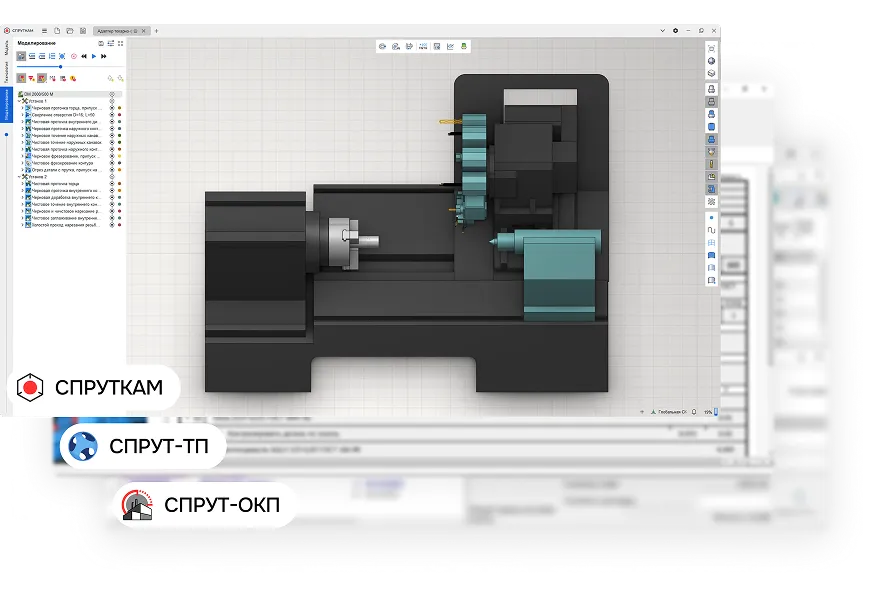Click the СПРУТКАМ product label badge
Screen dimensions: 870x604
pos(93,387)
